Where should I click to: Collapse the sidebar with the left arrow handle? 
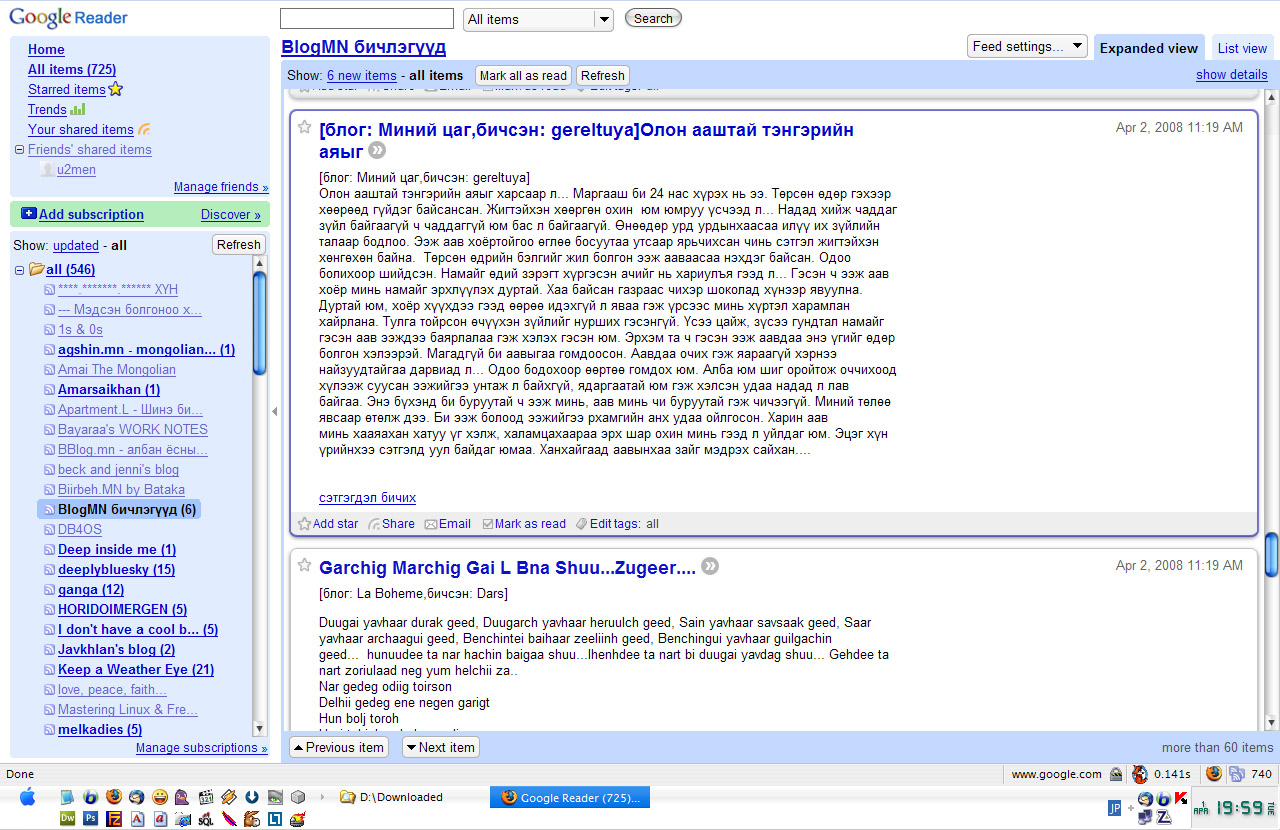[x=275, y=411]
